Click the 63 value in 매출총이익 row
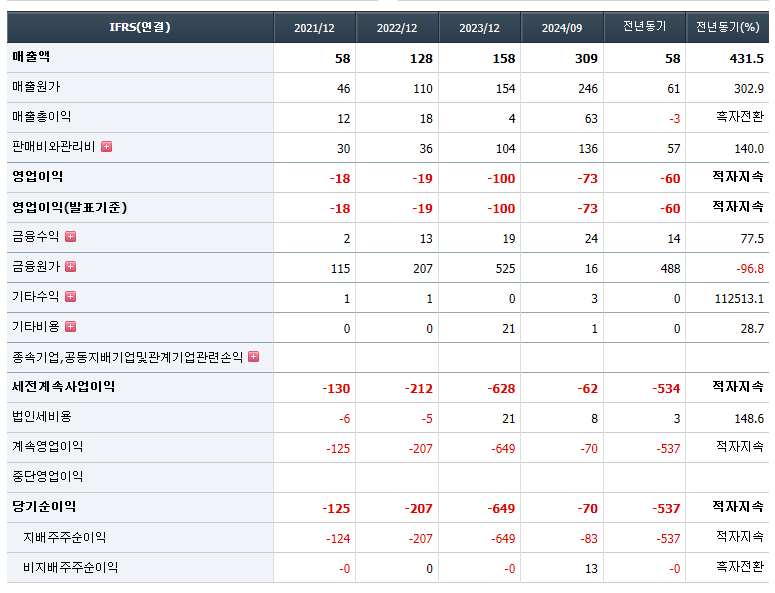 click(591, 119)
